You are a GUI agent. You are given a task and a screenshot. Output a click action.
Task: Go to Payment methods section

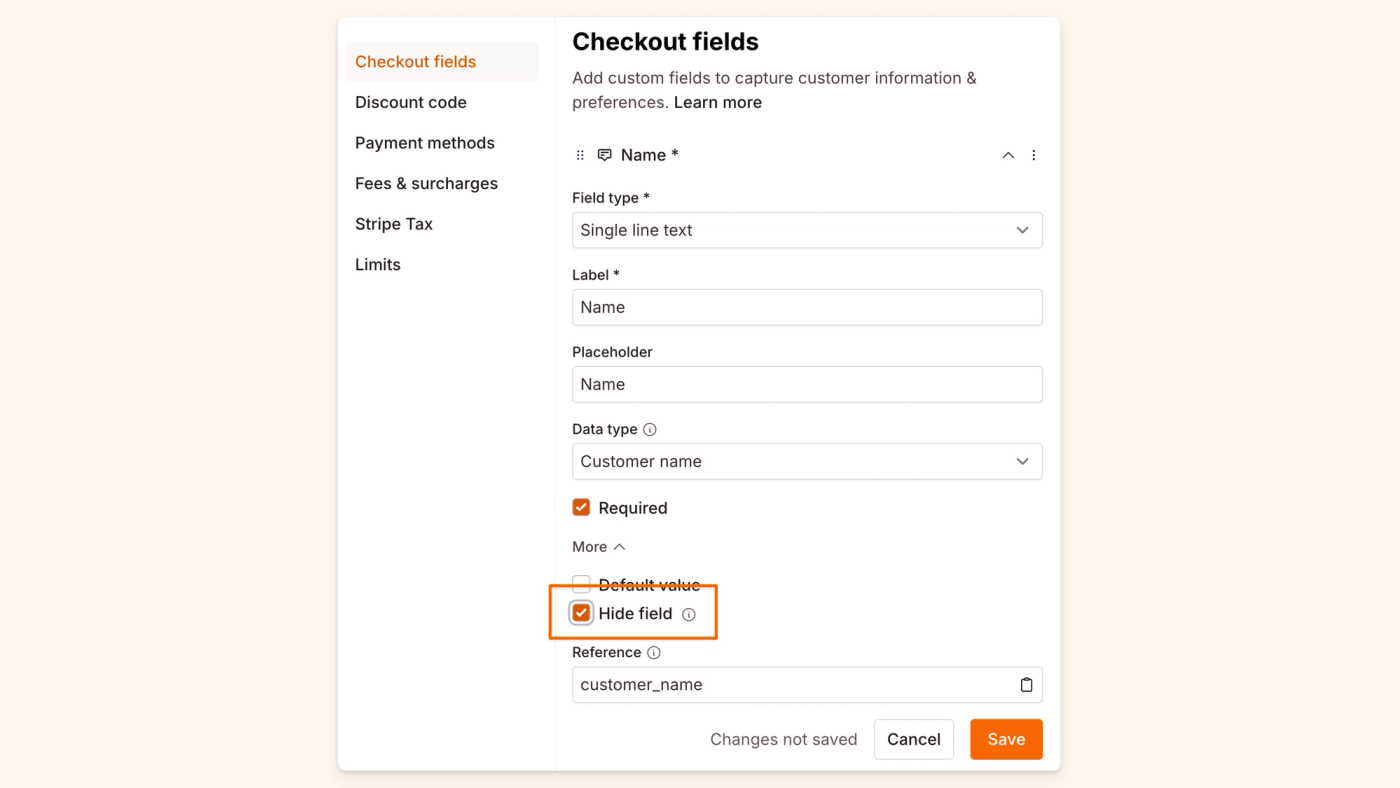click(x=425, y=143)
